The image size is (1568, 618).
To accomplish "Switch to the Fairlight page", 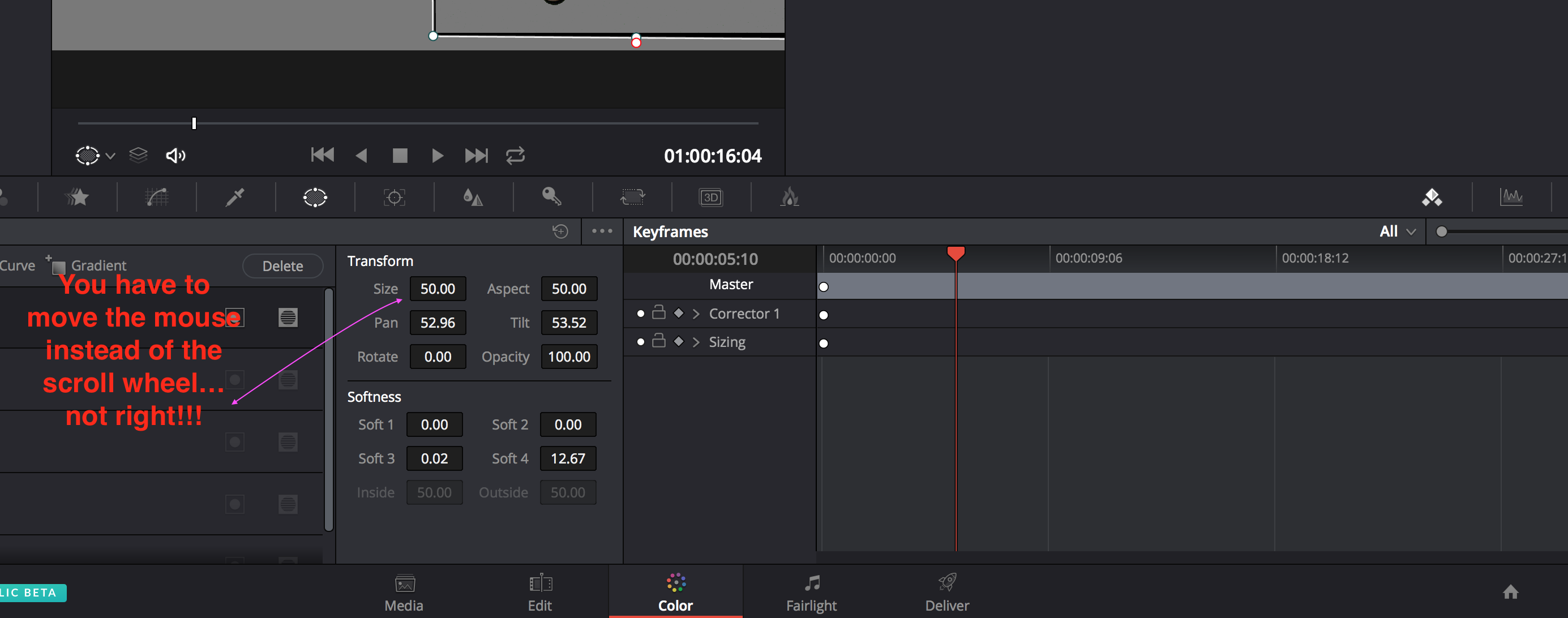I will (x=811, y=593).
